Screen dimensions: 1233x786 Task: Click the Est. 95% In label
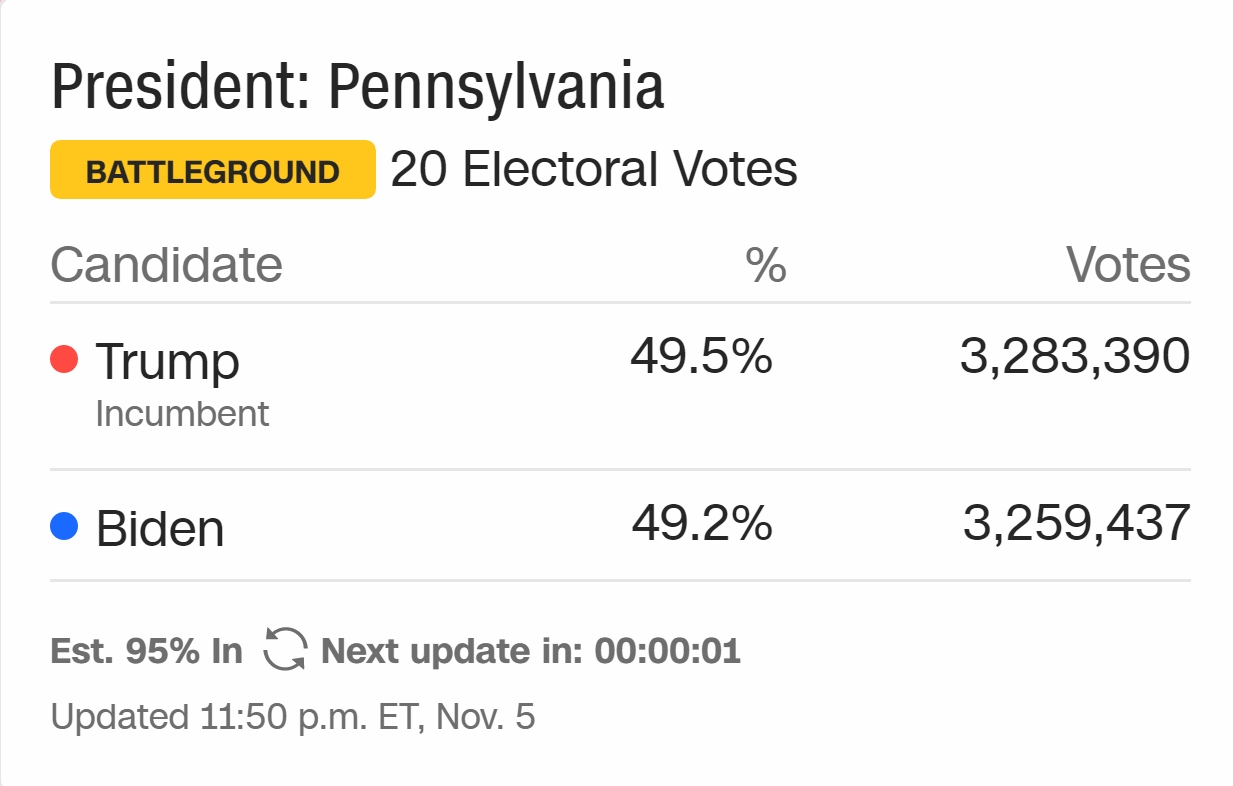pos(146,652)
